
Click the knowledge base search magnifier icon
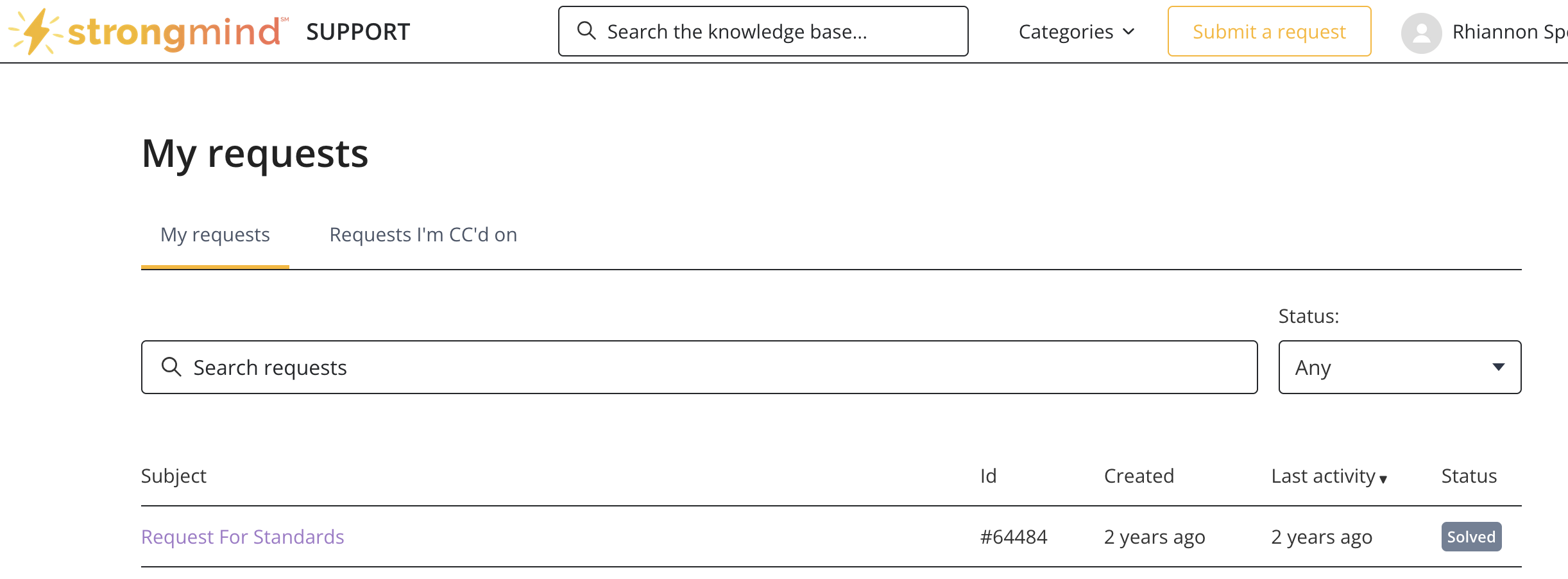pyautogui.click(x=586, y=31)
